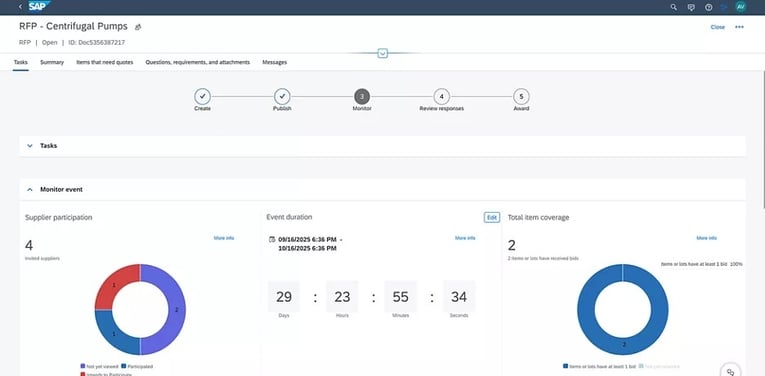Click the Participated legend item
This screenshot has height=376, width=765.
[x=137, y=366]
